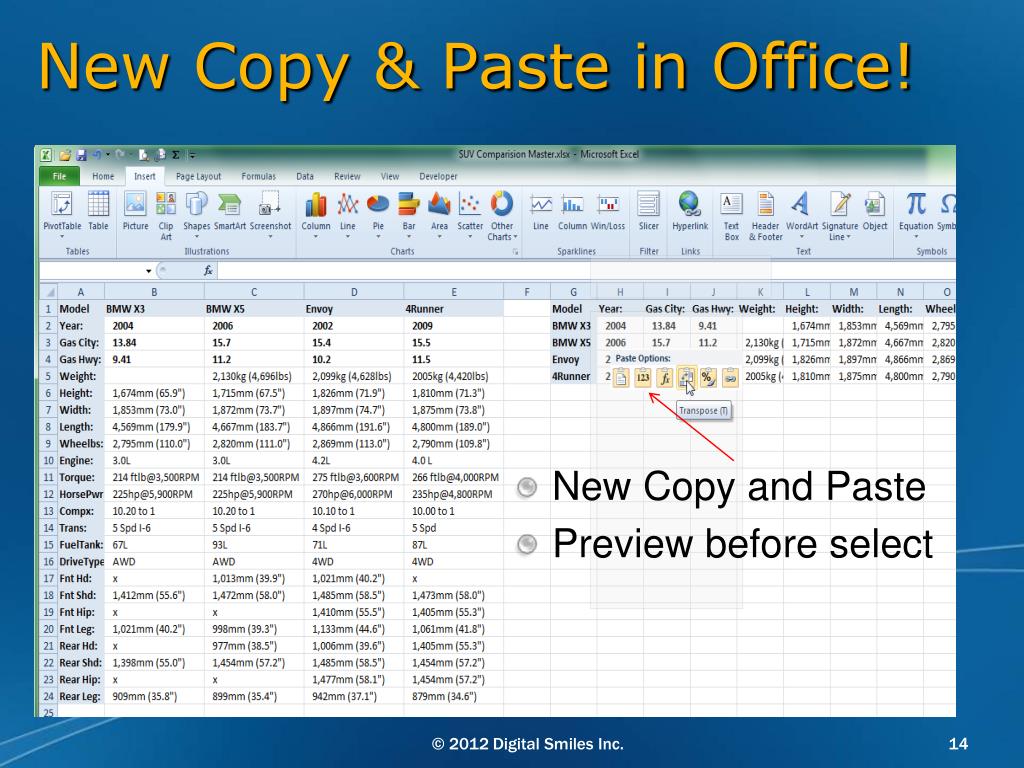Viewport: 1024px width, 768px height.
Task: Switch to the View tab
Action: (390, 176)
